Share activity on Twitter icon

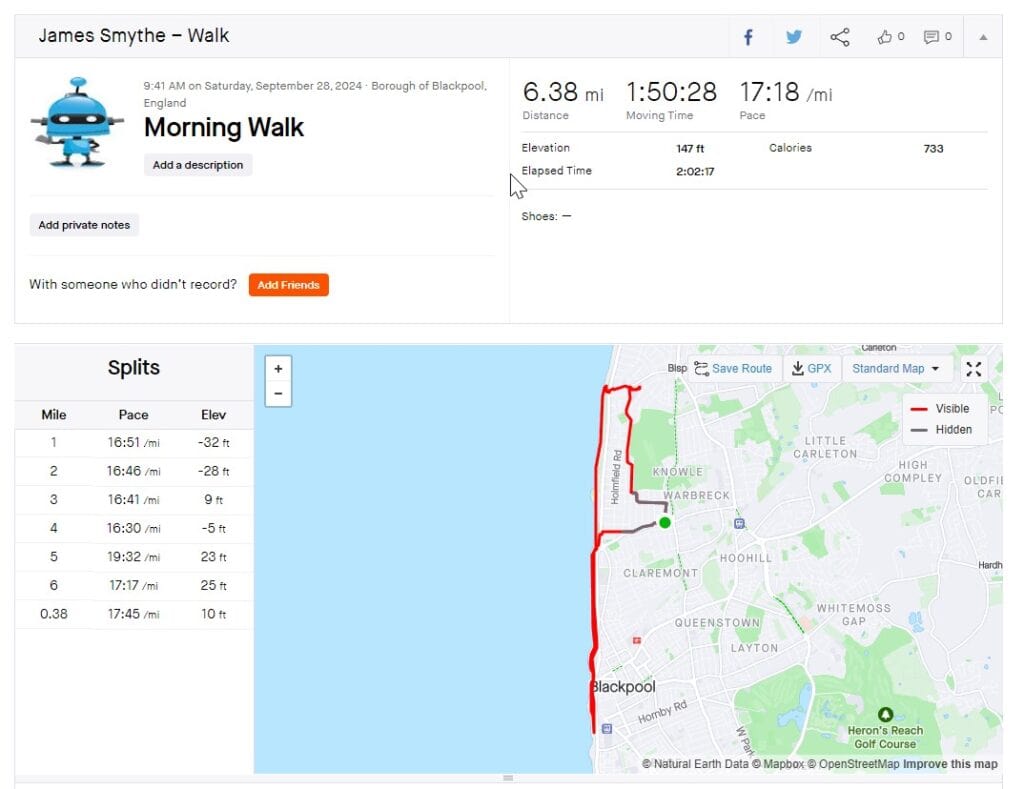click(x=794, y=37)
